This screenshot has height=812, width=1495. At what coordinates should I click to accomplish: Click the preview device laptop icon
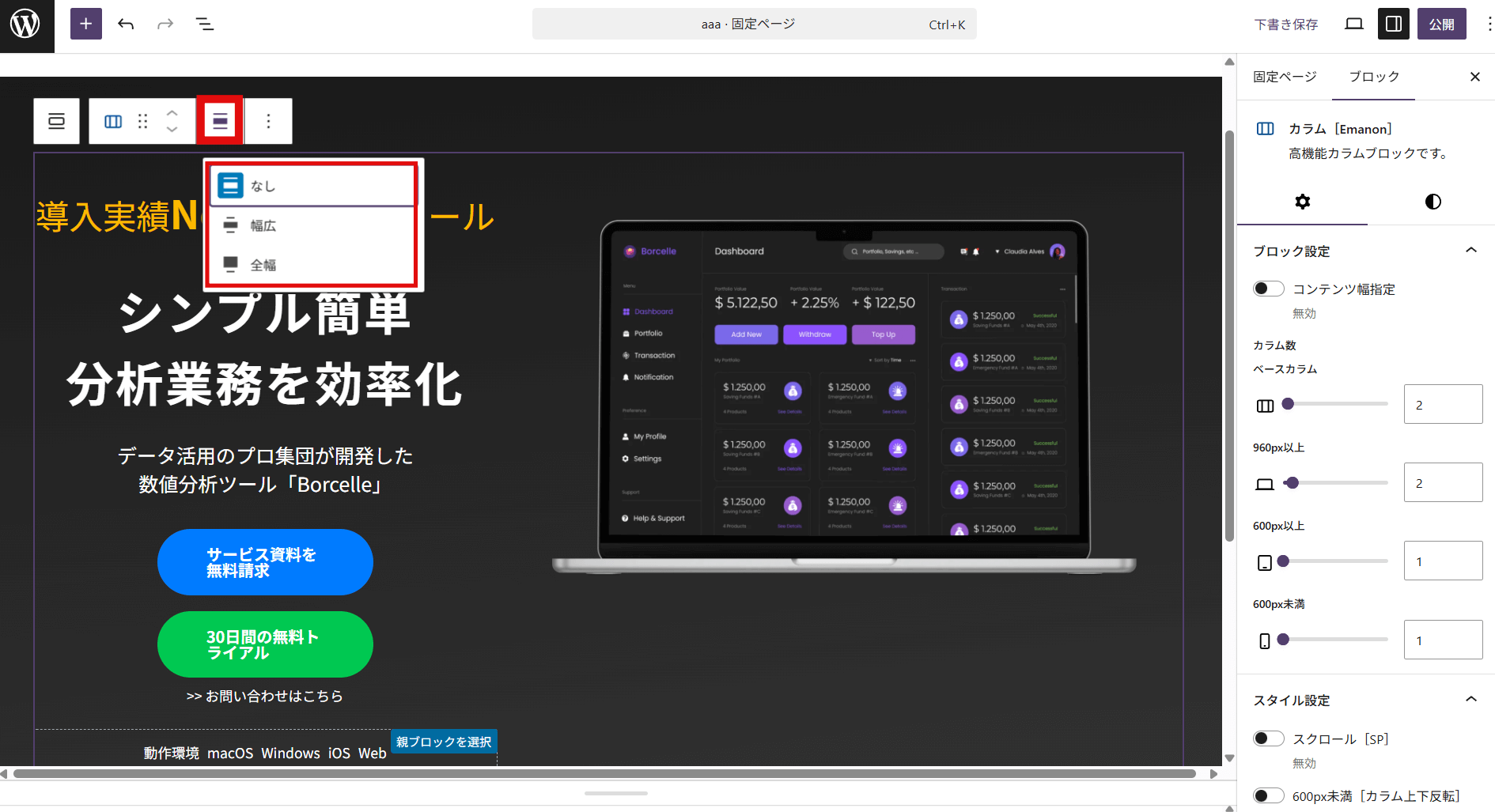1353,25
